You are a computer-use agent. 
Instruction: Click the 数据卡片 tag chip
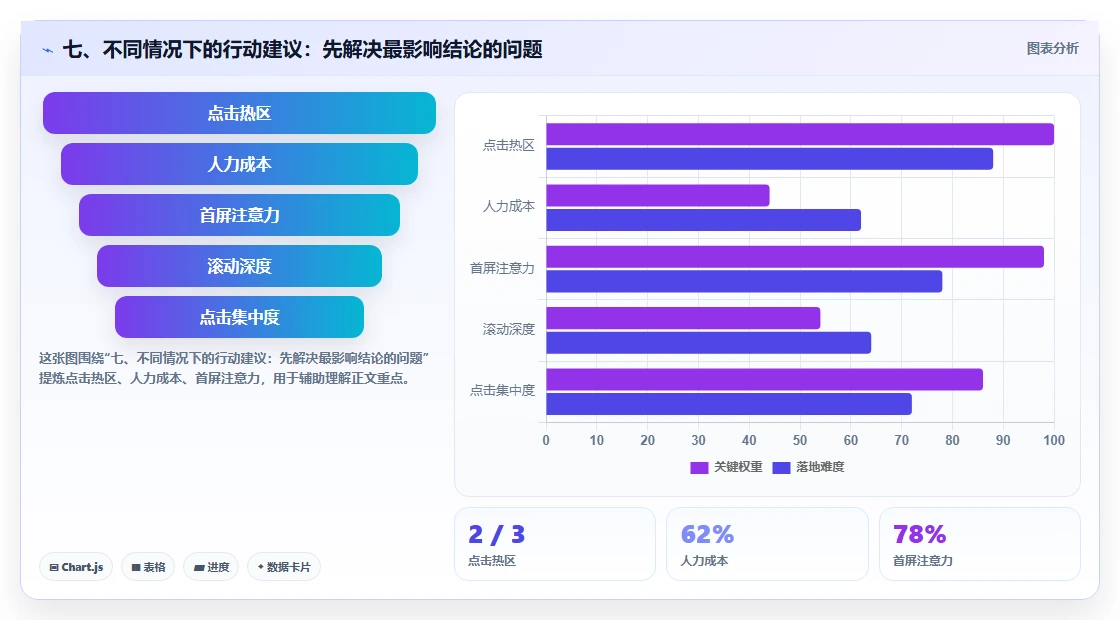tap(284, 567)
